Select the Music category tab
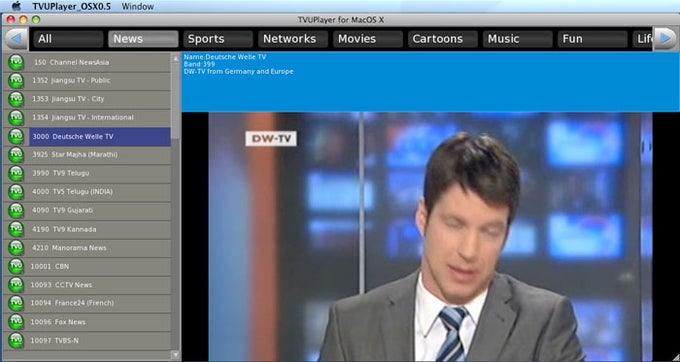680x362 pixels. coord(517,39)
